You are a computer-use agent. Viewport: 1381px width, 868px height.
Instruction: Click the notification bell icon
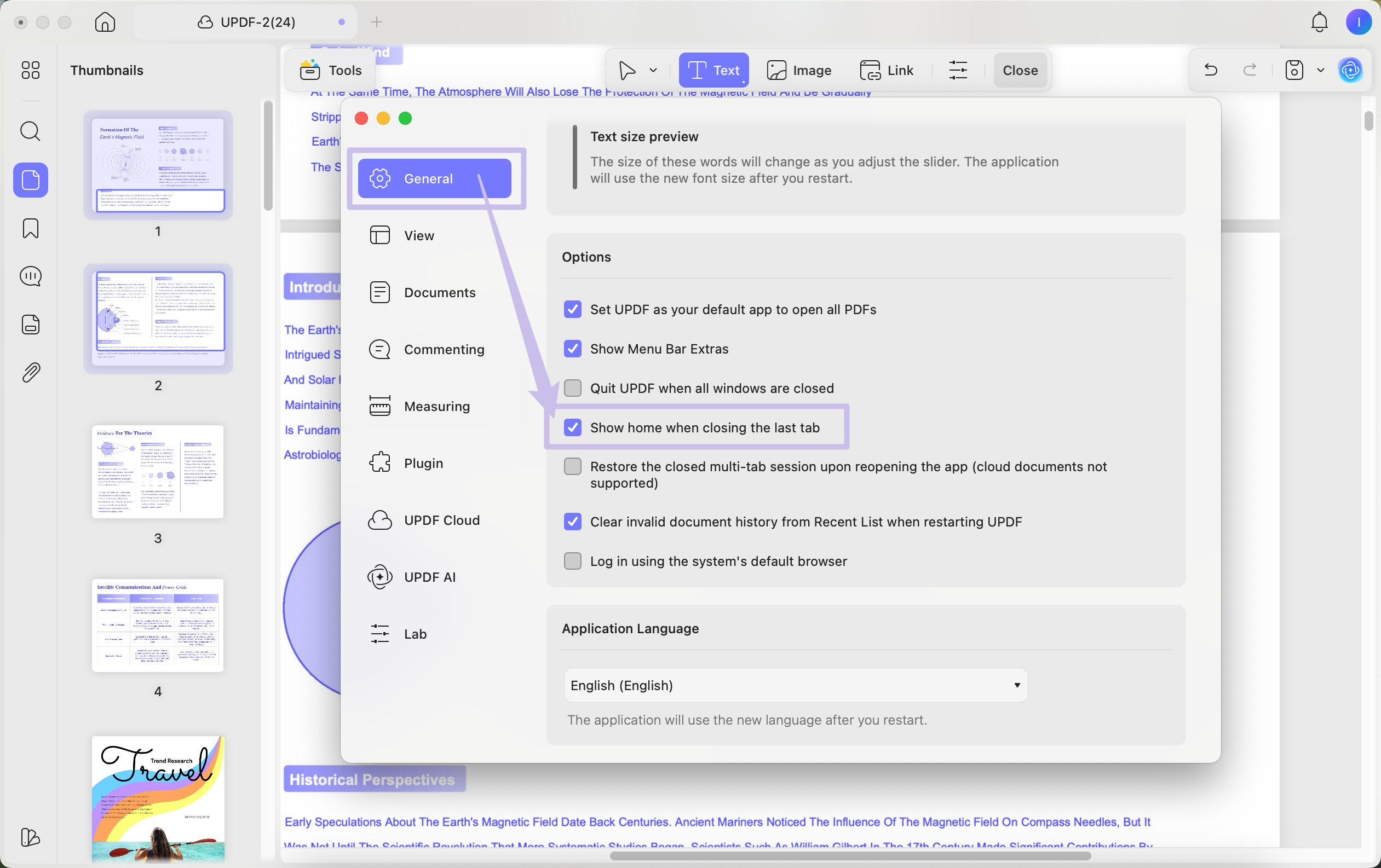[x=1319, y=22]
